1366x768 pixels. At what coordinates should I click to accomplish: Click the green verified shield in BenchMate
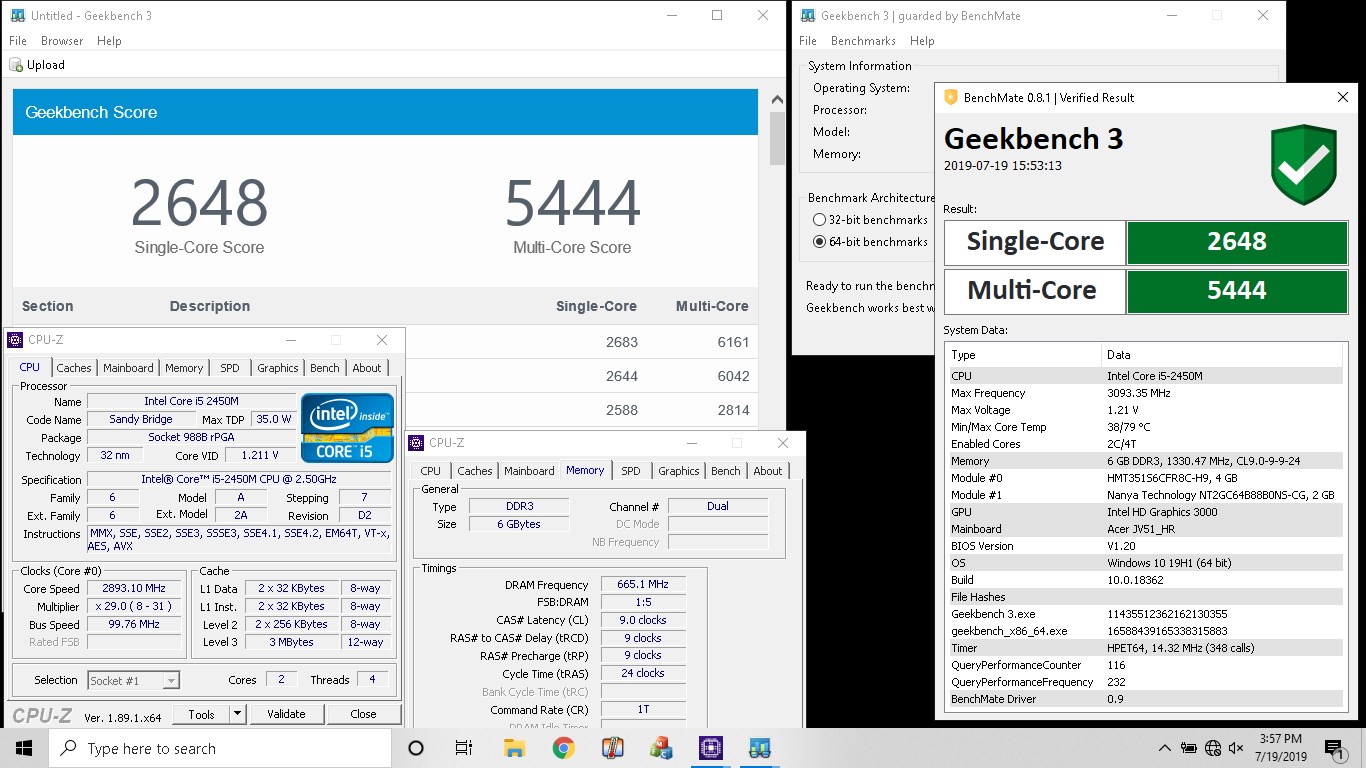(x=1303, y=164)
